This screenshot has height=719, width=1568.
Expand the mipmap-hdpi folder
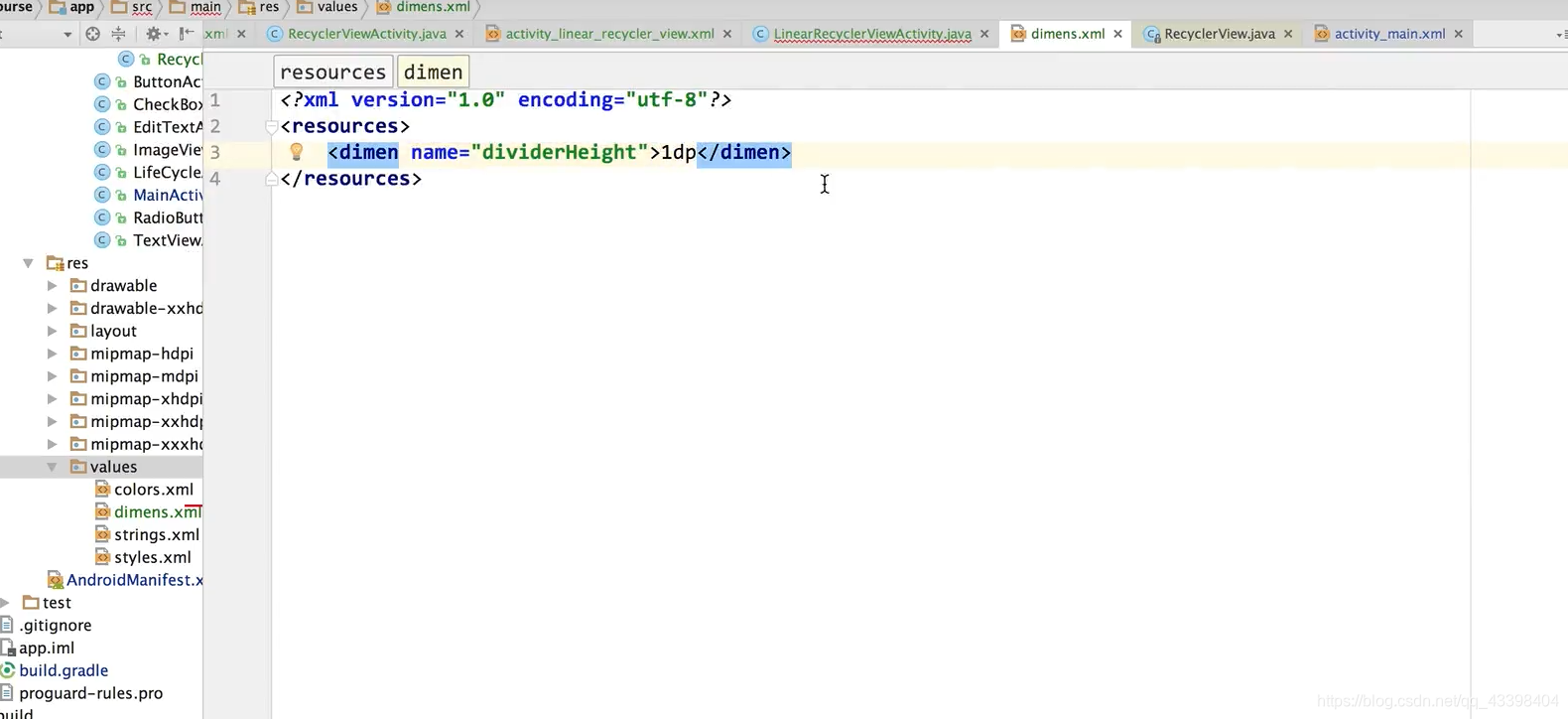pyautogui.click(x=52, y=354)
